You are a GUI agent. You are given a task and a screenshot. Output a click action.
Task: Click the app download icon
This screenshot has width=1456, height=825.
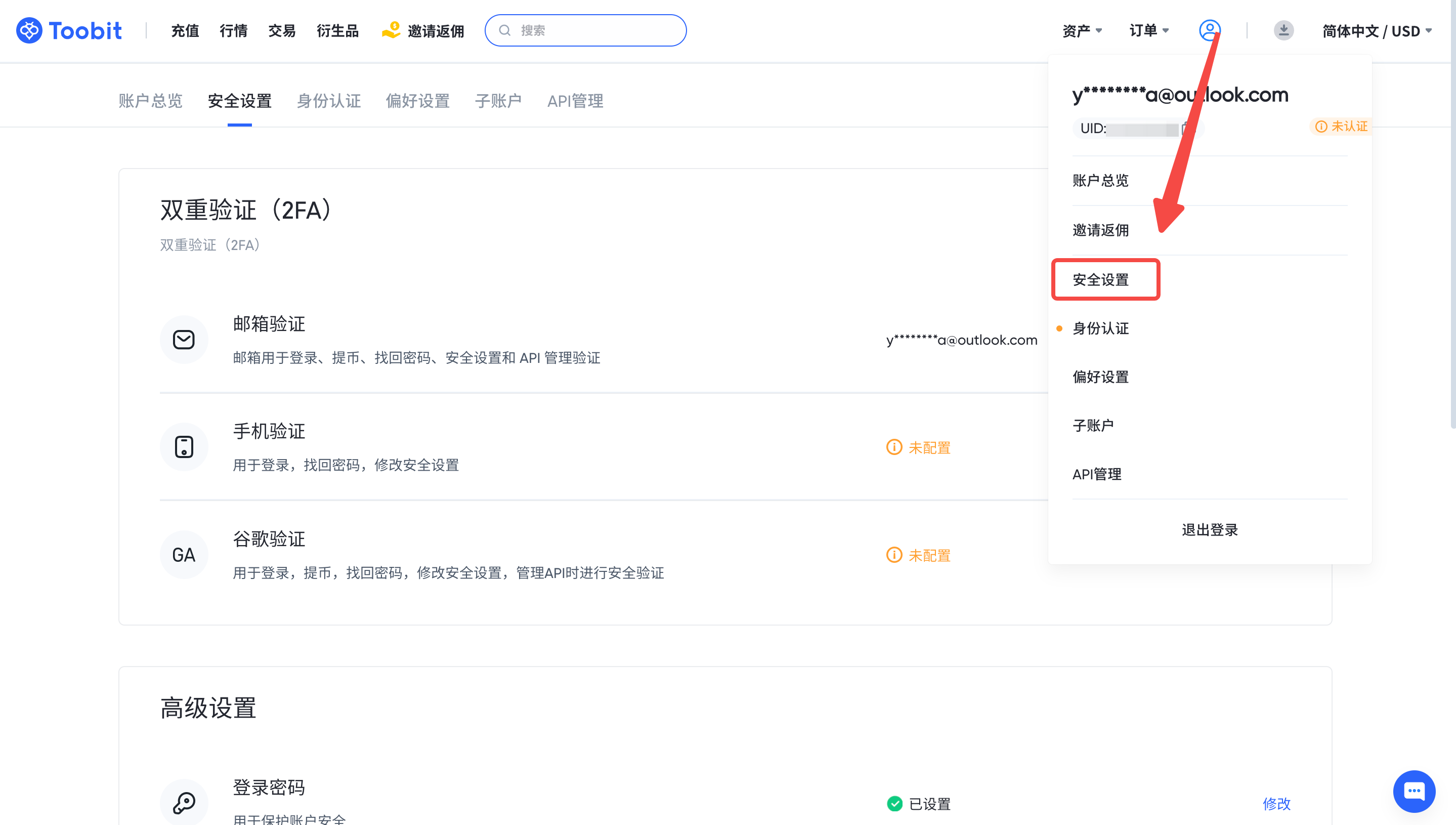[x=1283, y=30]
